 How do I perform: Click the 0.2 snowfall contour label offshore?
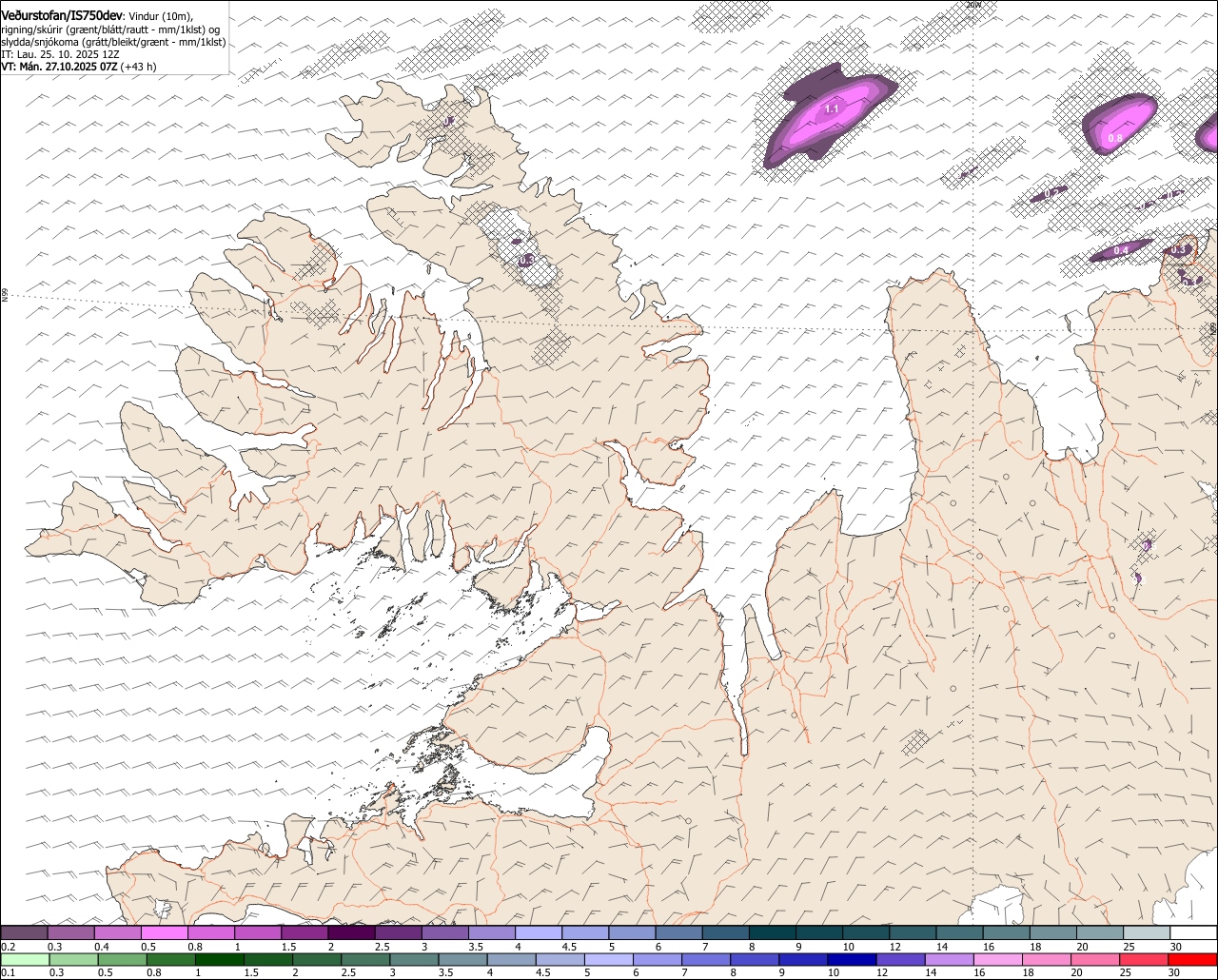click(x=1051, y=193)
